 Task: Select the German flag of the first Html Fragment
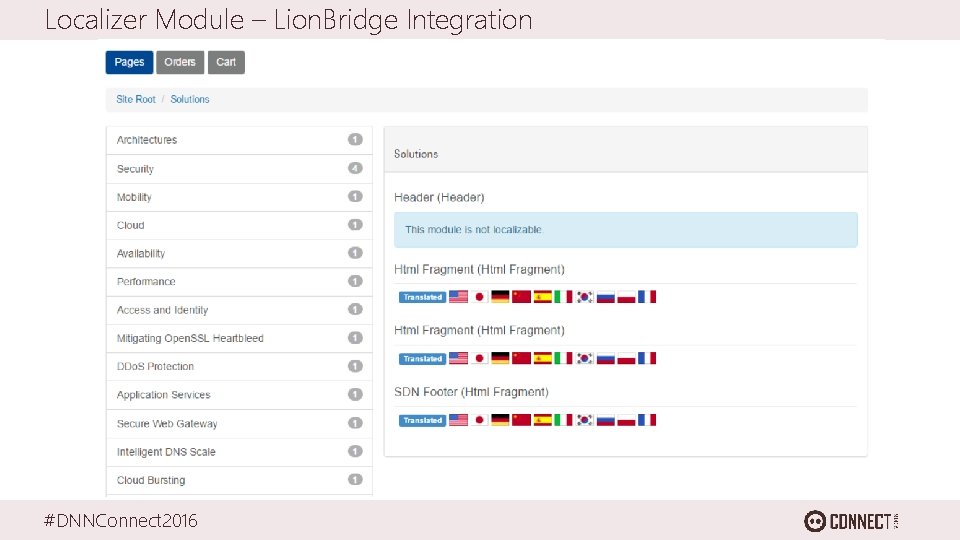pyautogui.click(x=500, y=297)
